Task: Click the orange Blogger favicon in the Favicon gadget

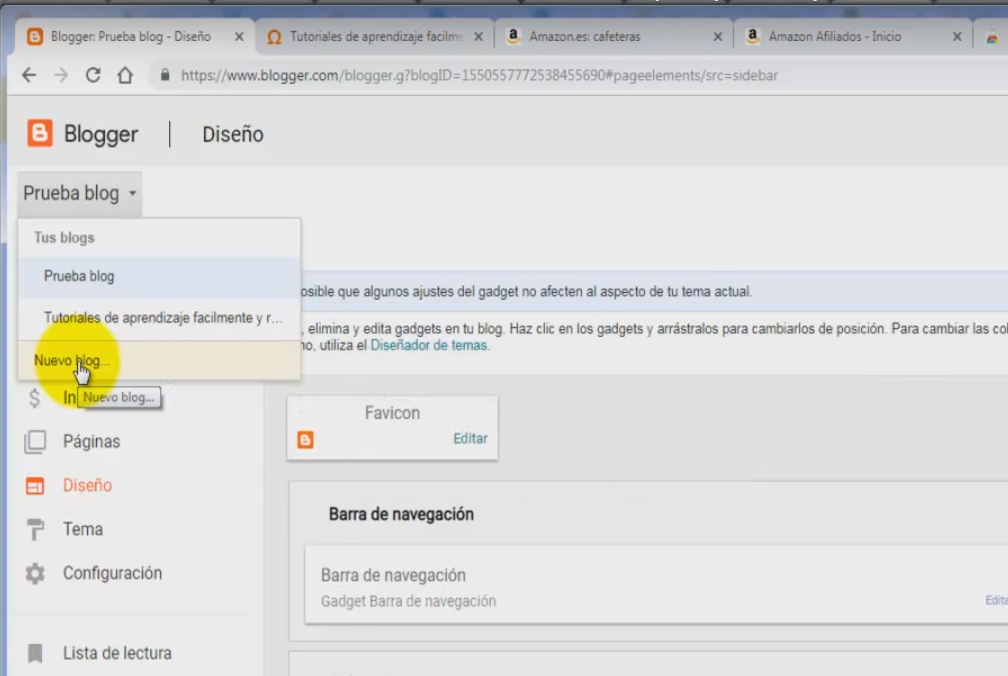Action: click(305, 440)
